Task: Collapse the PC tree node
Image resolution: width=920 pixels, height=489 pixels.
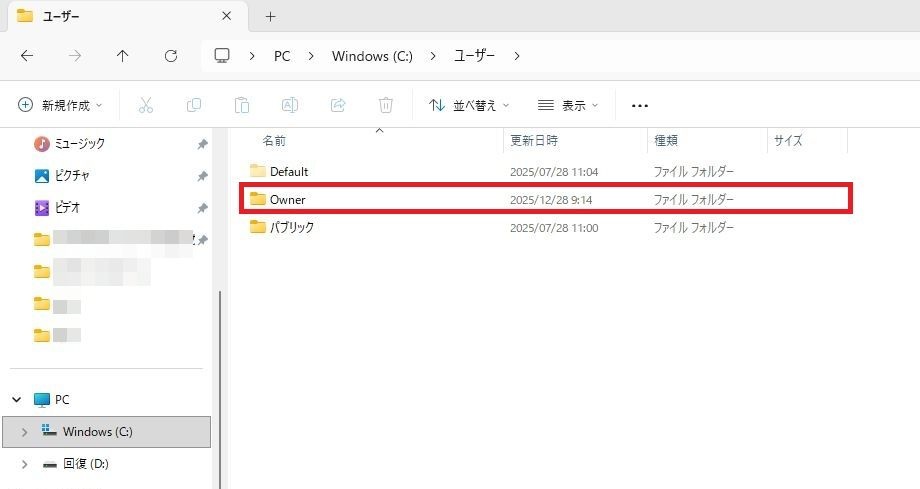Action: [x=17, y=399]
